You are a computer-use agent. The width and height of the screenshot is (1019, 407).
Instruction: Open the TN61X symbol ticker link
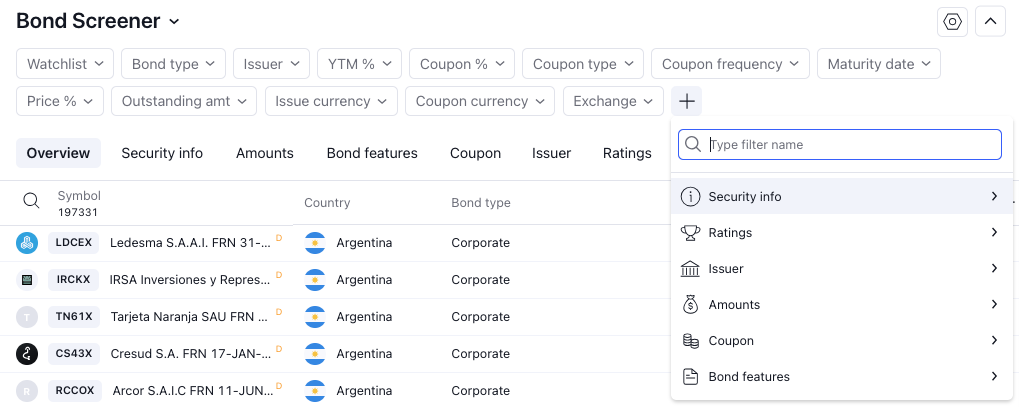pos(74,317)
